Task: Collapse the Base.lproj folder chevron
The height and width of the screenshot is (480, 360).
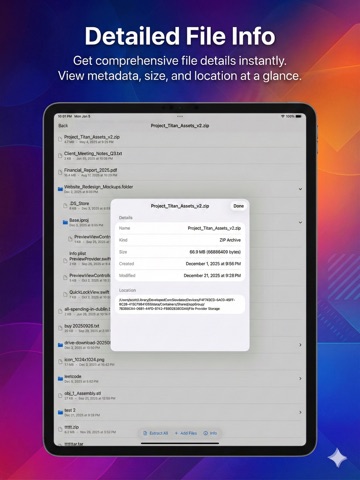Action: tap(300, 222)
